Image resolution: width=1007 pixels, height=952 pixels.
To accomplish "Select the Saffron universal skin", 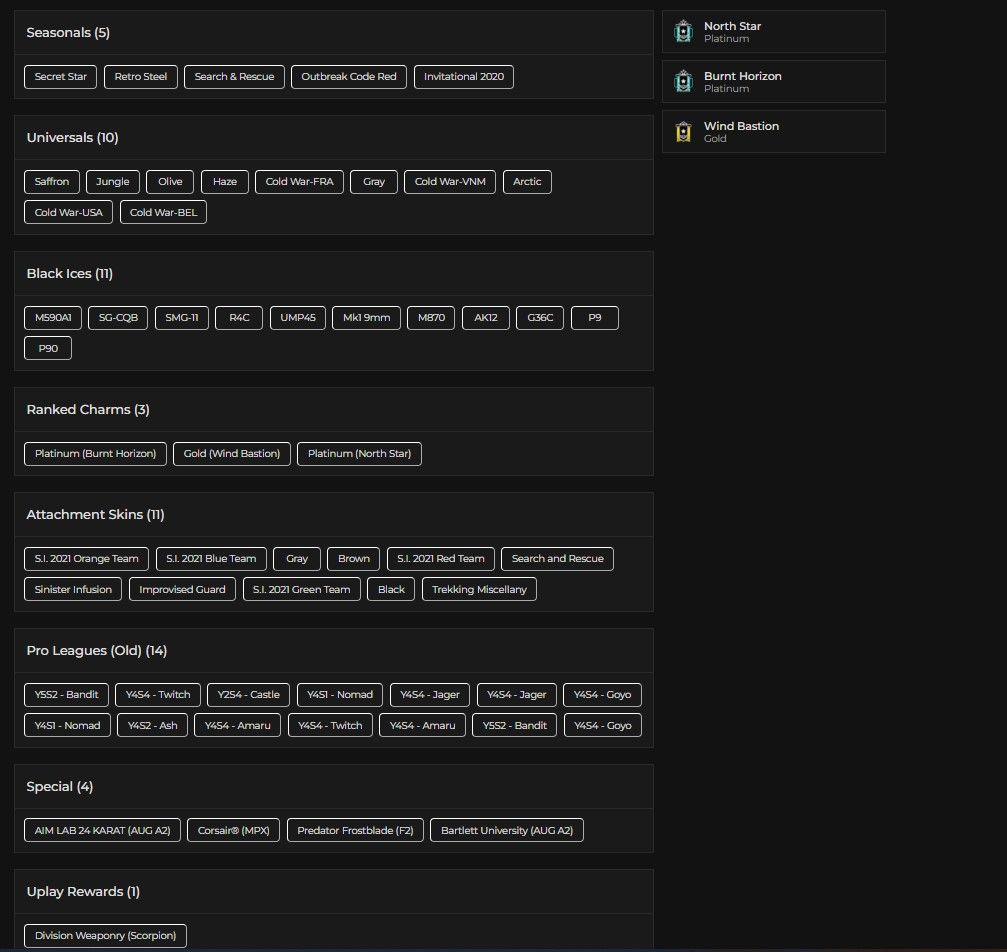I will tap(52, 182).
